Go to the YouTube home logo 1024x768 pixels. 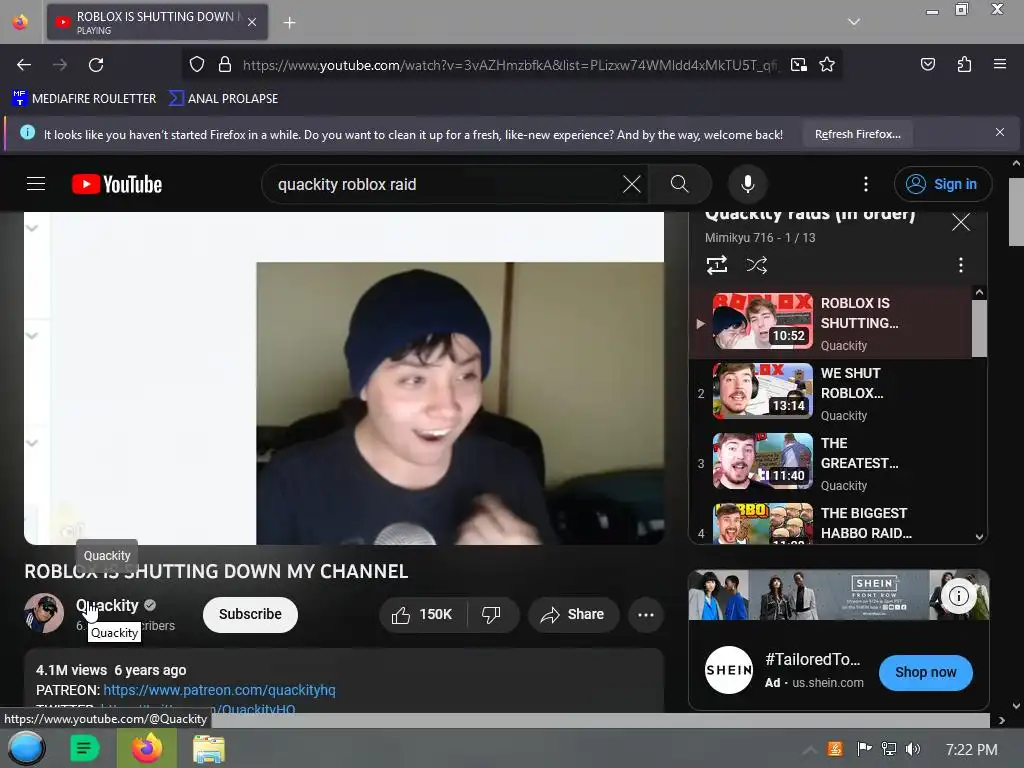point(117,184)
